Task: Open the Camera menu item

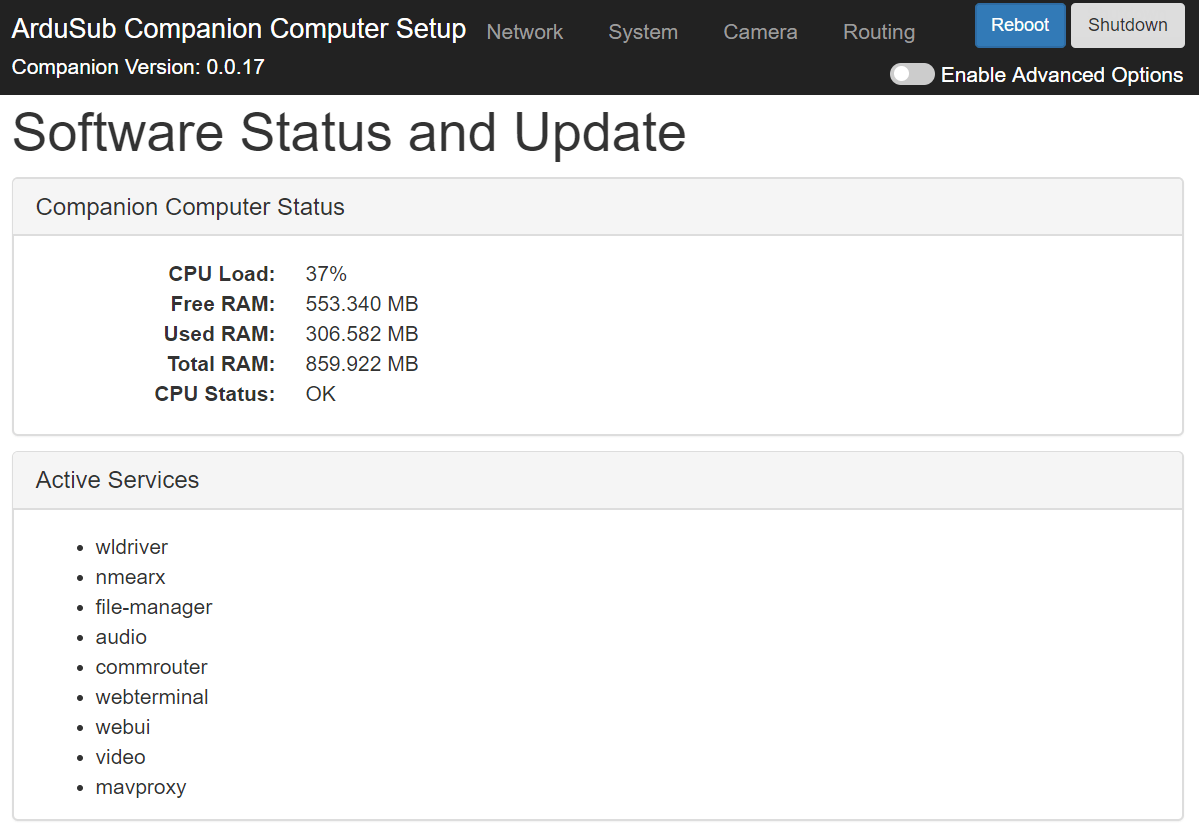Action: pos(760,32)
